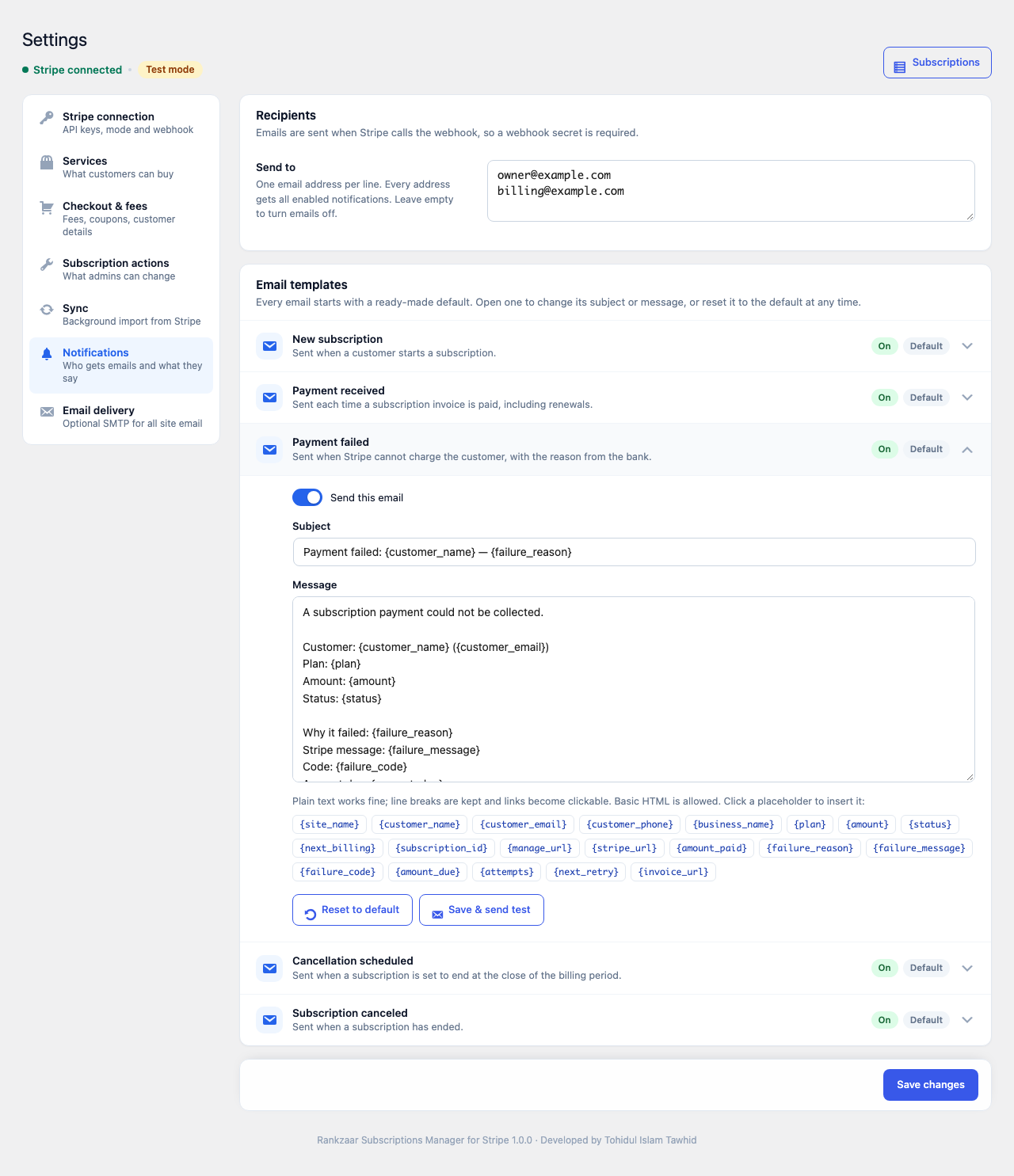This screenshot has width=1014, height=1176.
Task: Click the Subject input field
Action: pos(634,552)
